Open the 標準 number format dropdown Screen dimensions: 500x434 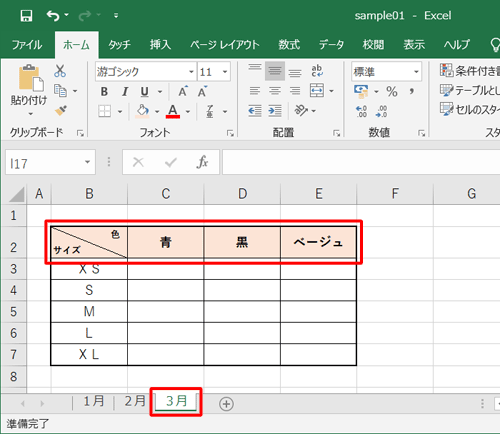[416, 72]
